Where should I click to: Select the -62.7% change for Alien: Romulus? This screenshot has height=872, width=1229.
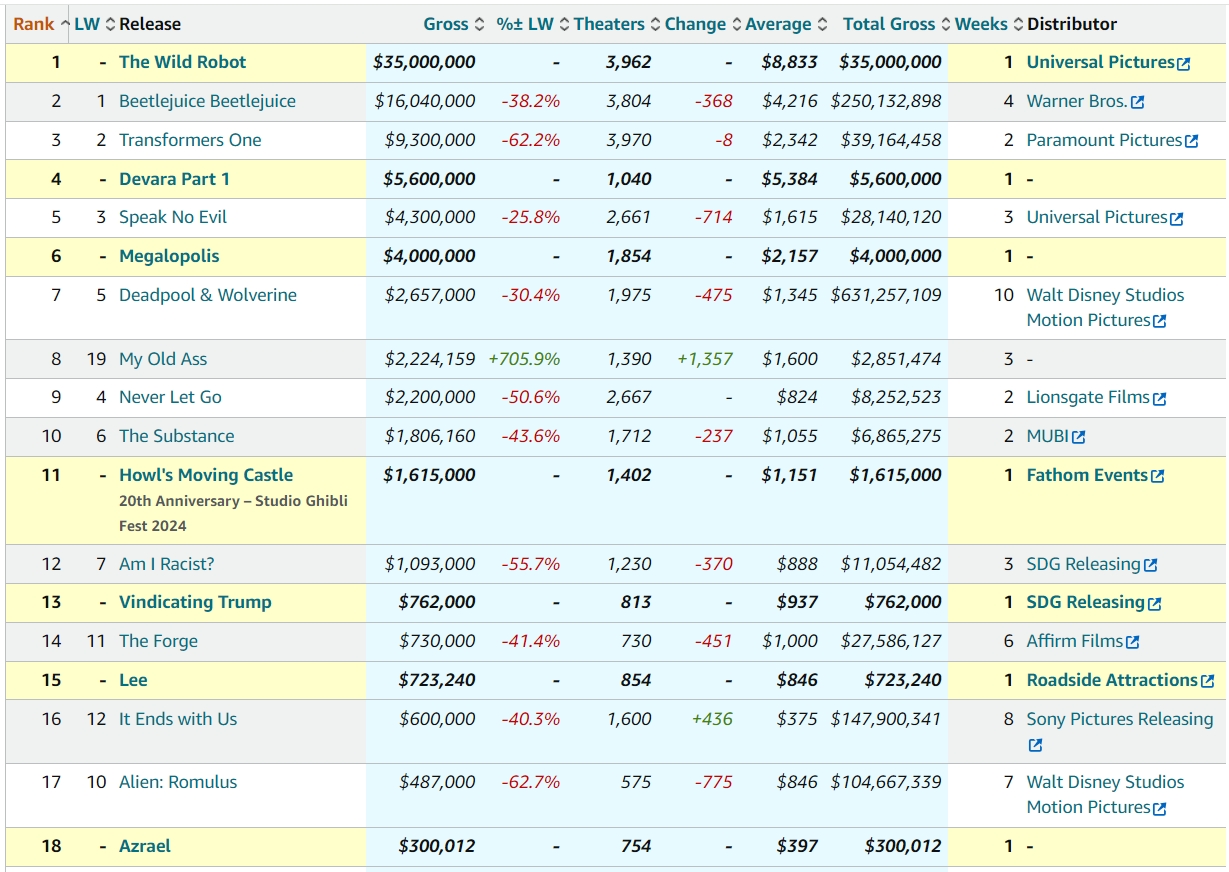pyautogui.click(x=531, y=782)
